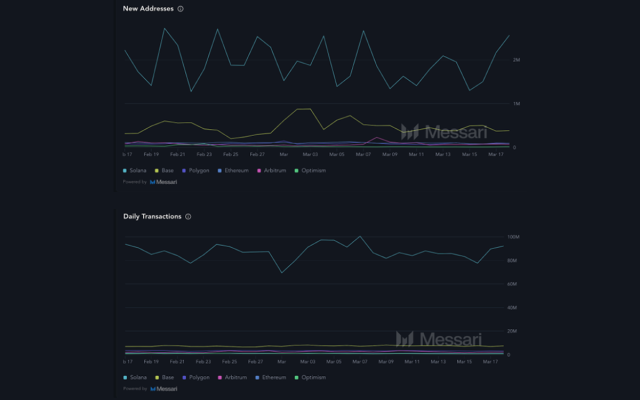Click the info icon beside New Addresses
The width and height of the screenshot is (640, 400).
(x=180, y=9)
